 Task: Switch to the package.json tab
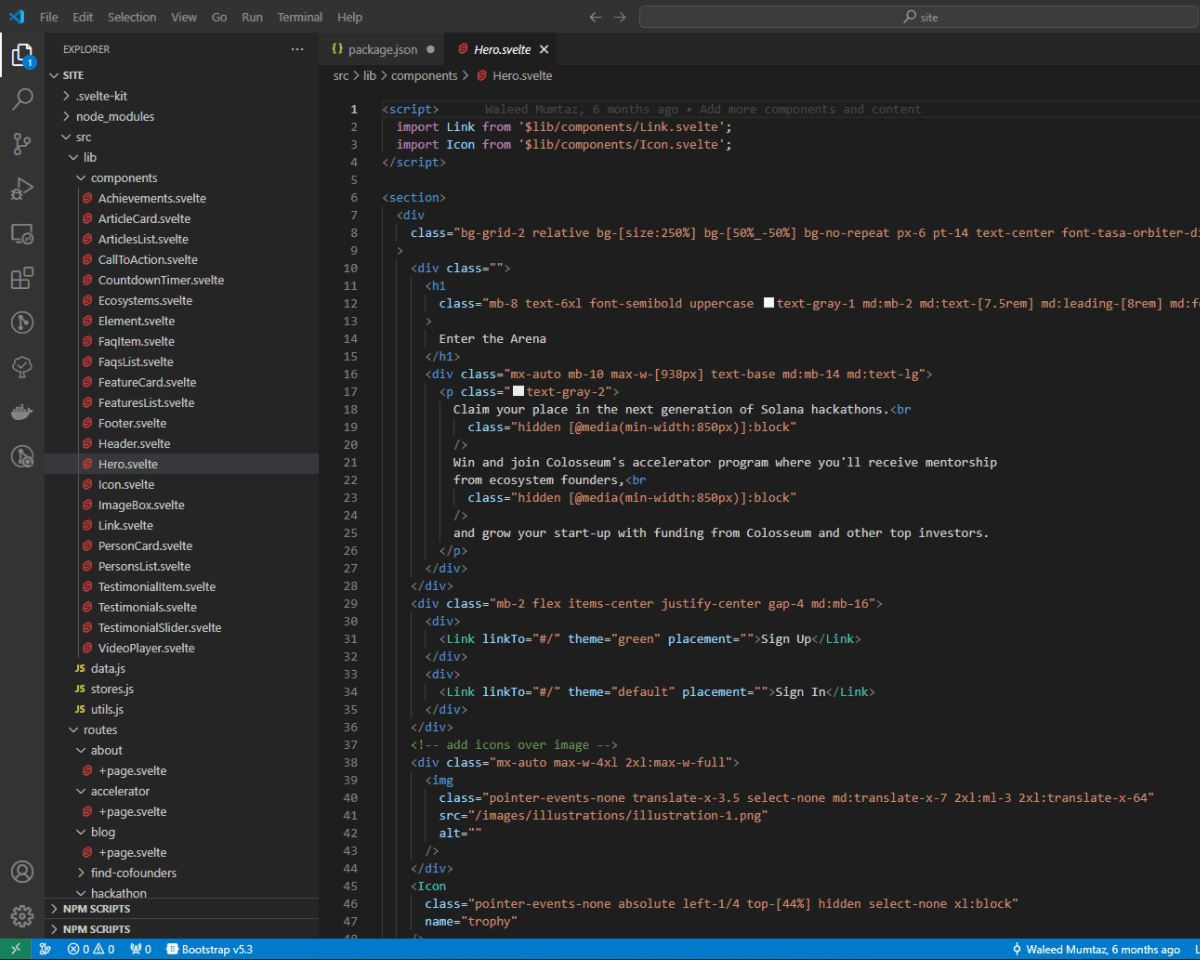click(382, 49)
